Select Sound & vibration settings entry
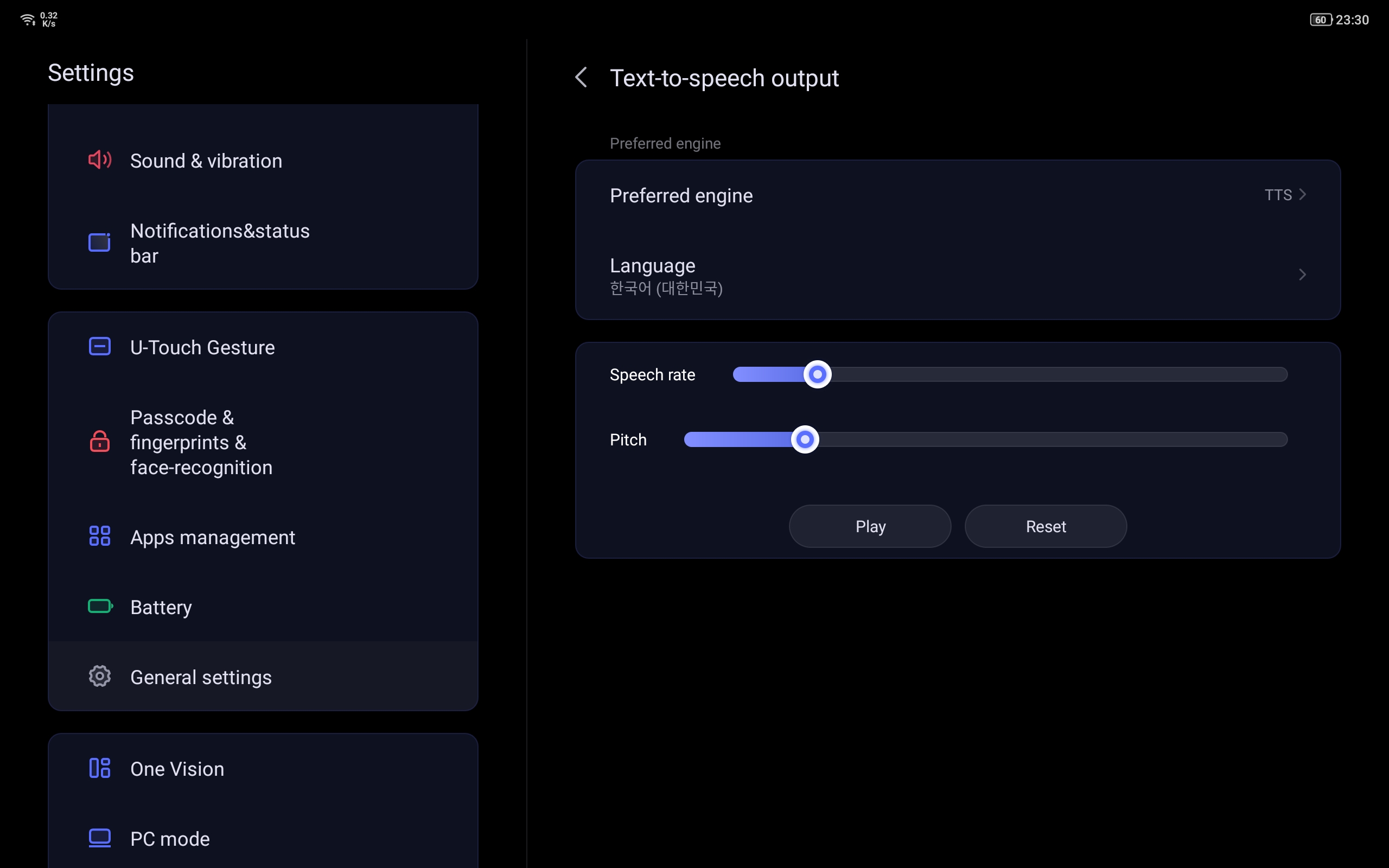Viewport: 1389px width, 868px height. (x=206, y=161)
